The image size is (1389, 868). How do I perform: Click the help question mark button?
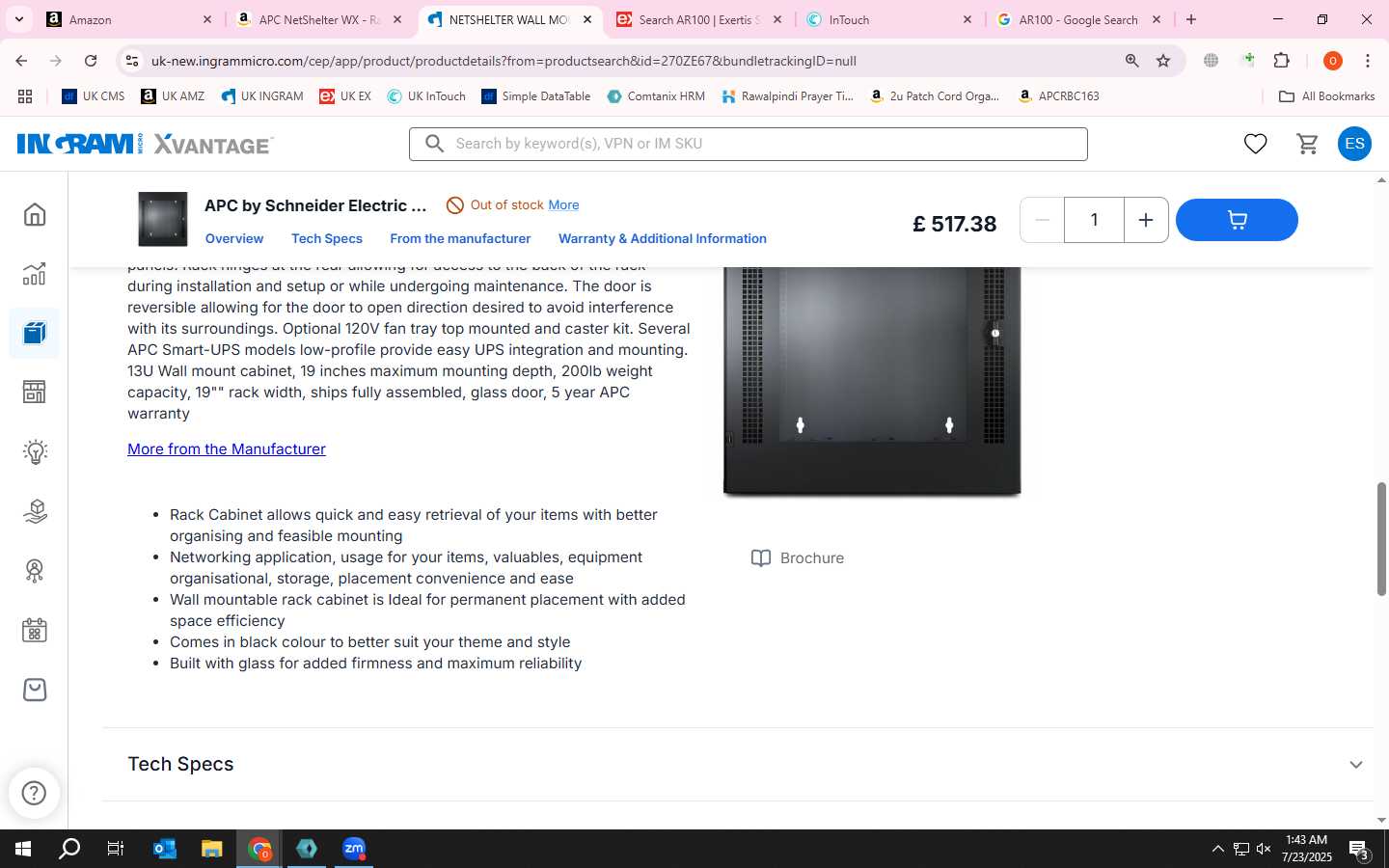tap(34, 793)
